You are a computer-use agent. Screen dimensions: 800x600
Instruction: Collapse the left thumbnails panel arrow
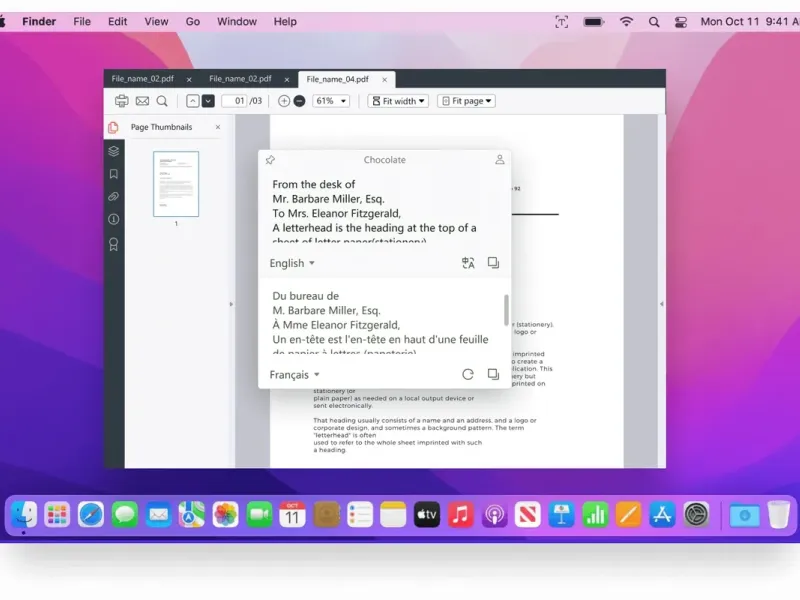231,304
